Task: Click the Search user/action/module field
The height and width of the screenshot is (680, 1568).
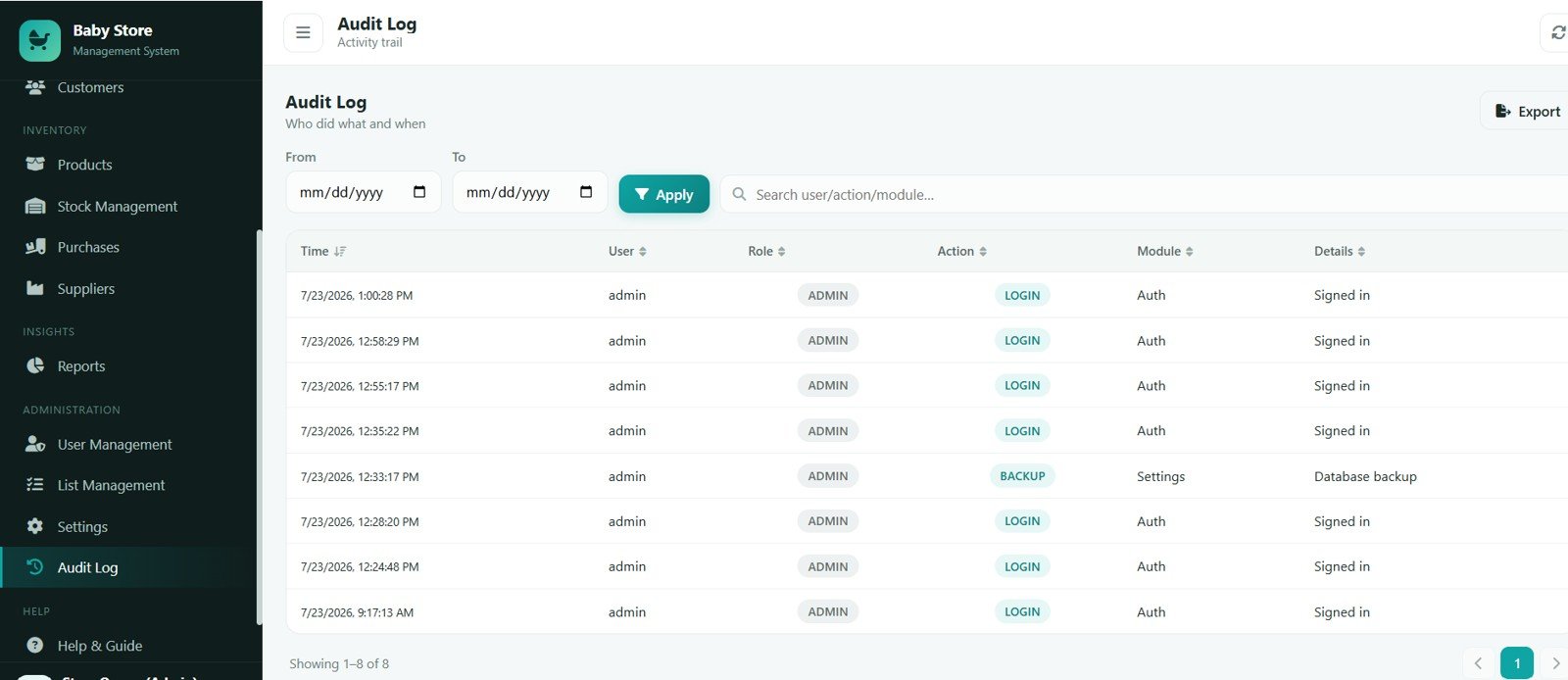Action: (x=1144, y=194)
